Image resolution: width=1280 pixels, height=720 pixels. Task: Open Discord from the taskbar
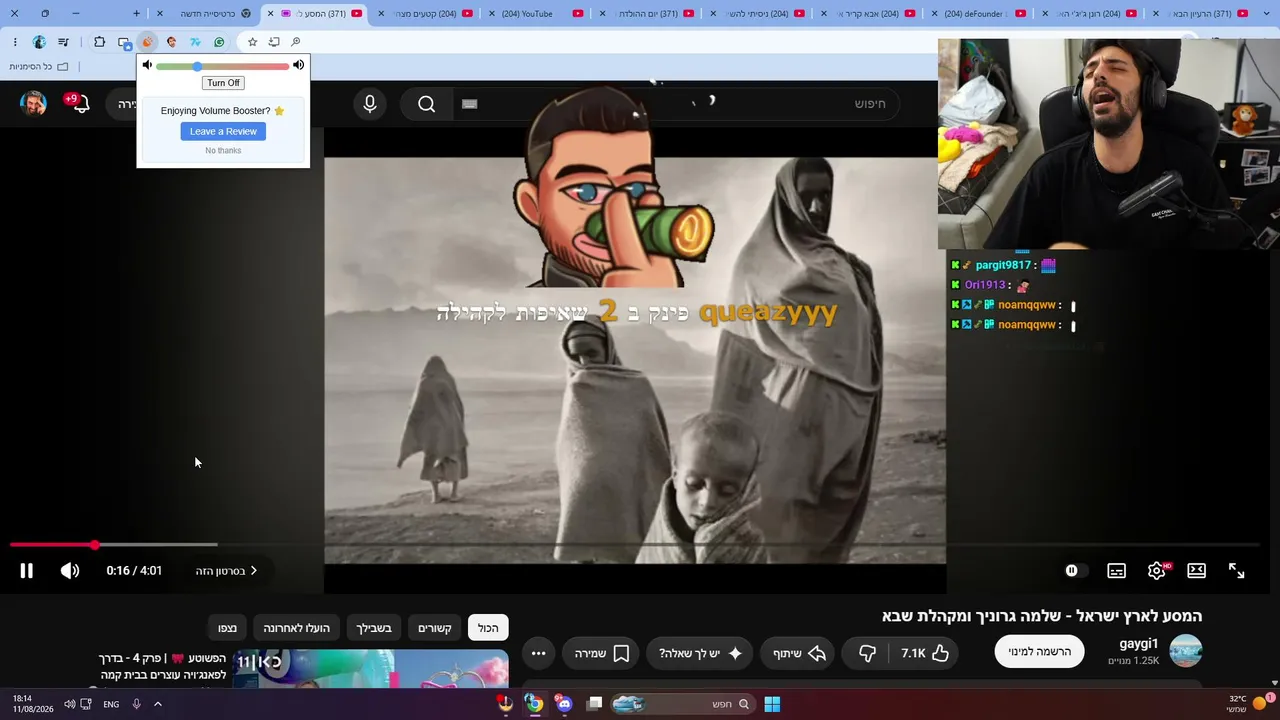coord(565,704)
